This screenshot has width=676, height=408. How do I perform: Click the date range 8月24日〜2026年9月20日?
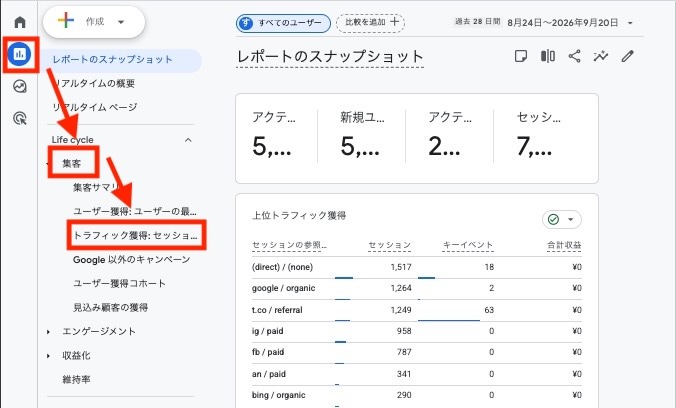pos(563,23)
